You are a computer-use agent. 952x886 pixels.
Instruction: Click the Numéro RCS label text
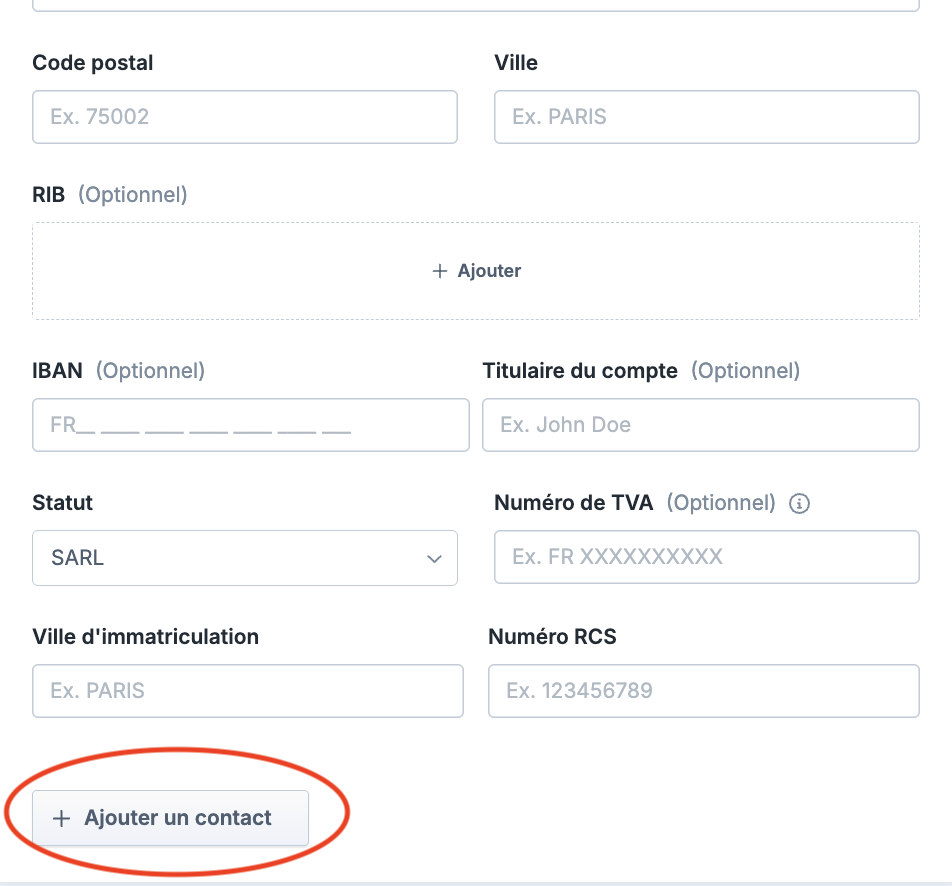click(552, 637)
